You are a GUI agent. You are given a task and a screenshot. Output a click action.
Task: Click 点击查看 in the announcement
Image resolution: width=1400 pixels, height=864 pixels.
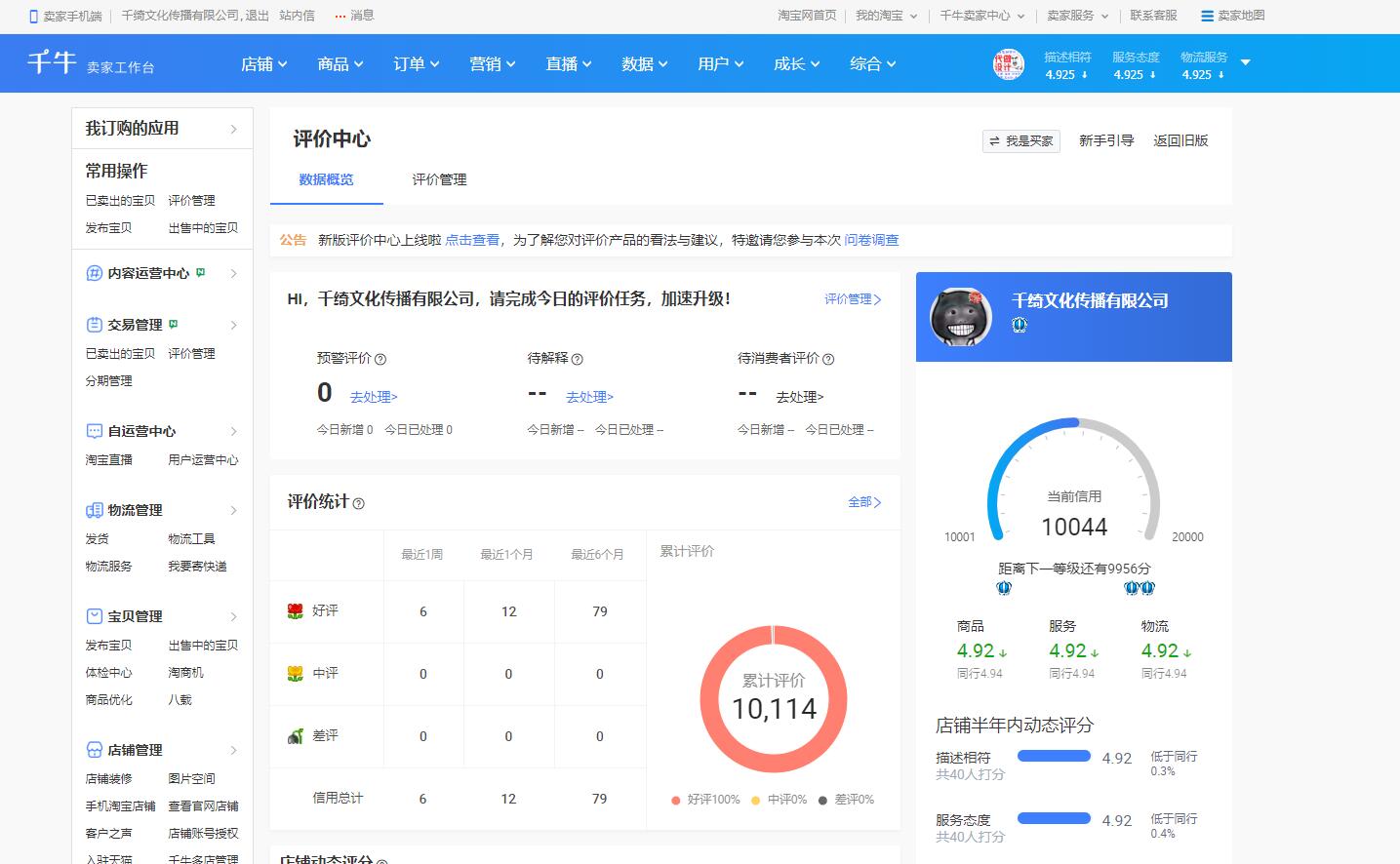472,240
